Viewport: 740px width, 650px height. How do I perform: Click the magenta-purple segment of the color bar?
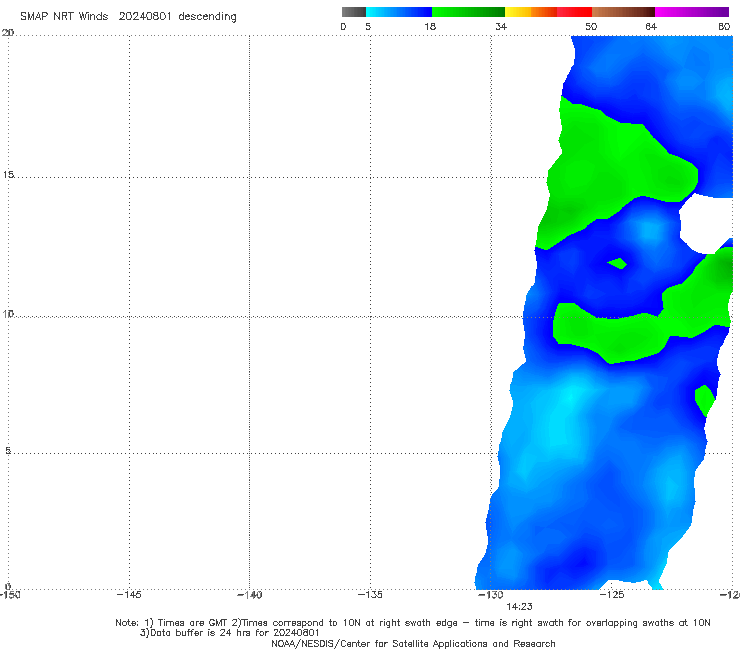click(692, 12)
